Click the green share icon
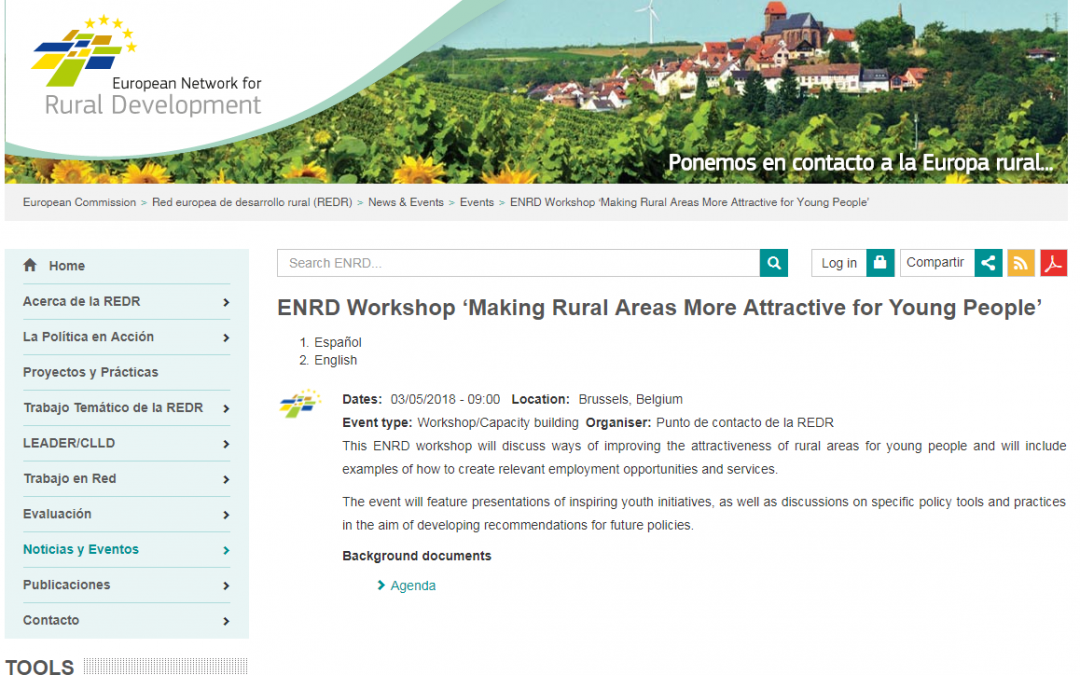This screenshot has height=675, width=1080. click(x=988, y=263)
